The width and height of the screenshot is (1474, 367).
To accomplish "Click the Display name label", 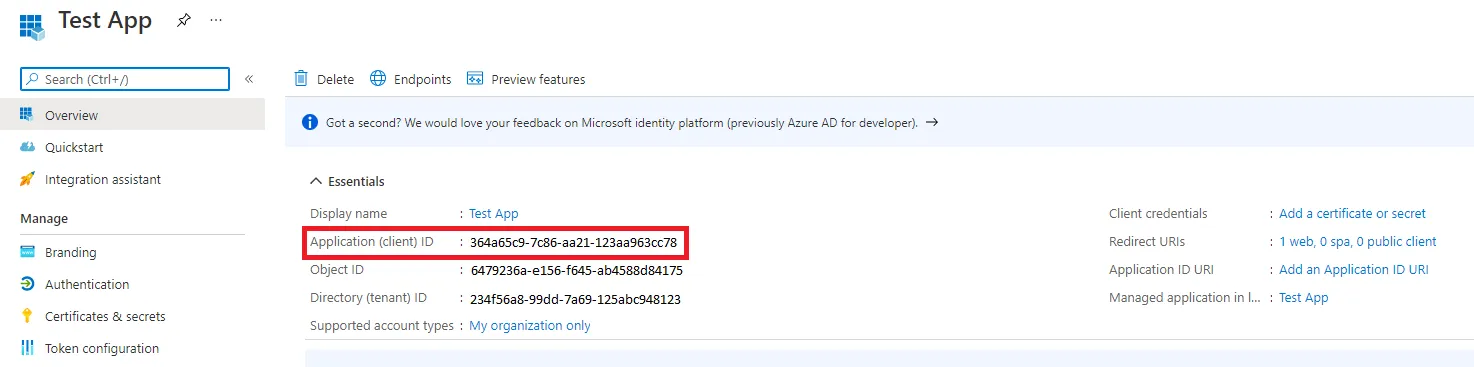I will (x=348, y=213).
